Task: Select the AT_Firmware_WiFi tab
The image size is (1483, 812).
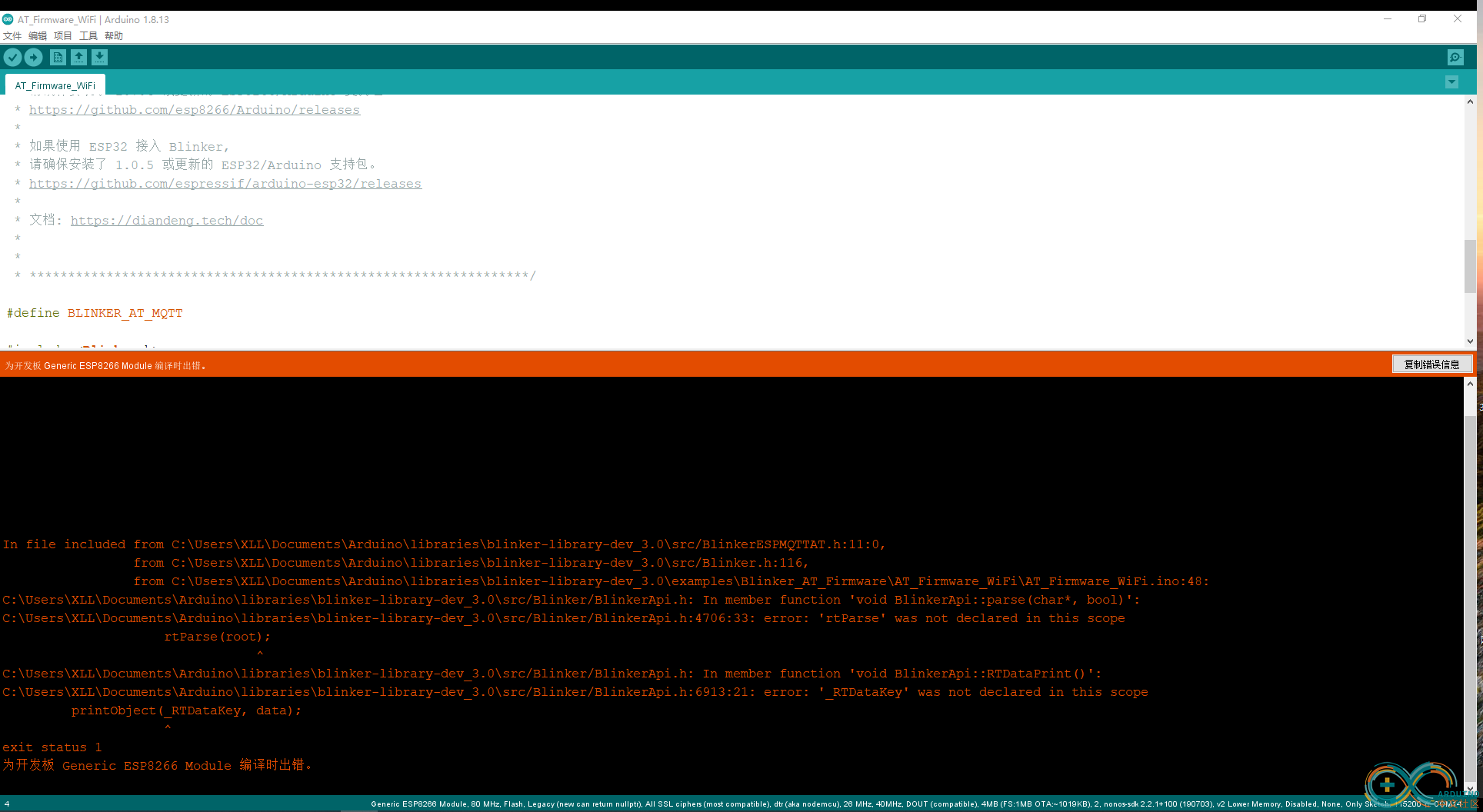Action: tap(55, 85)
